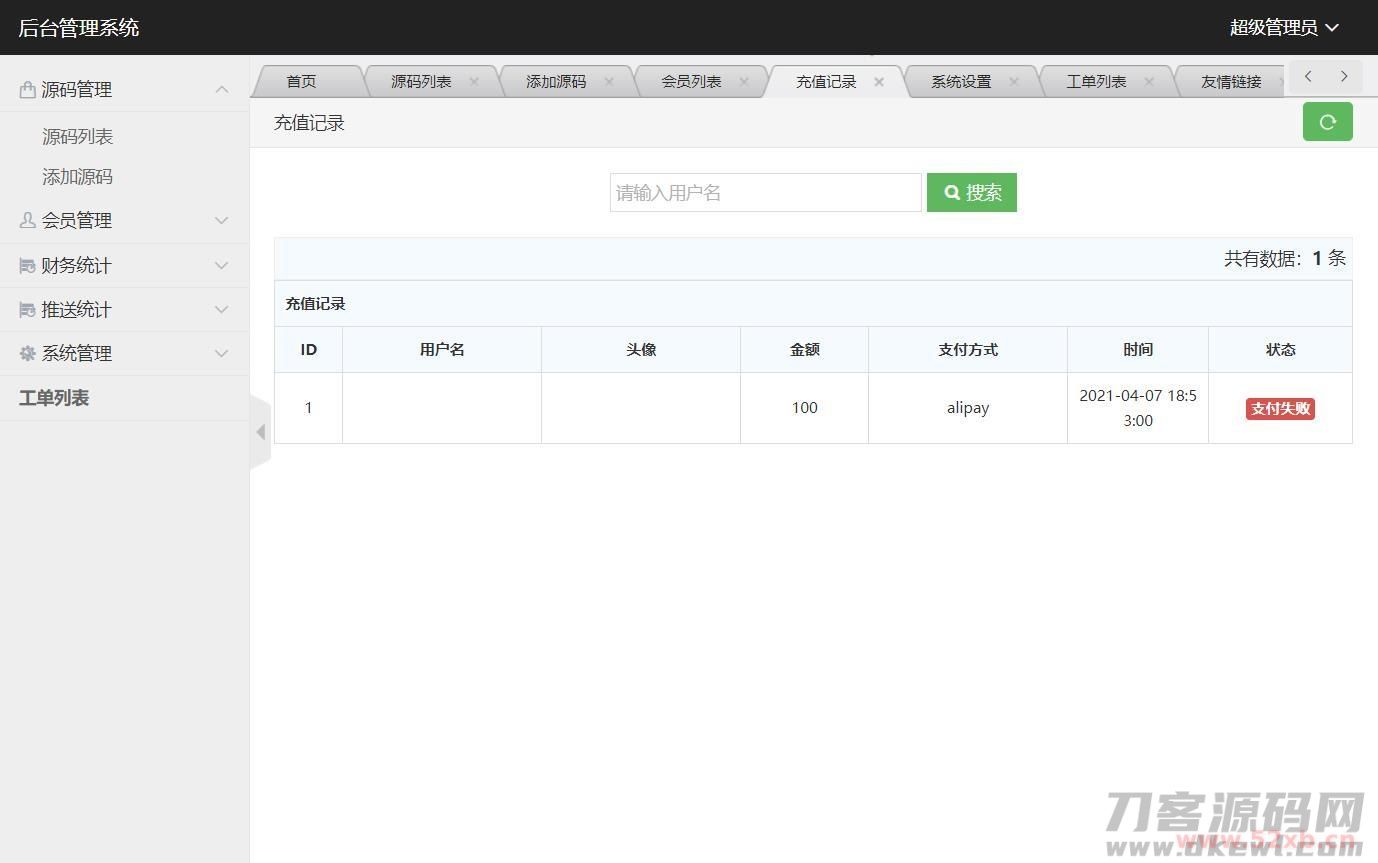Close the 源码列表 tab via its X
Image resolution: width=1378 pixels, height=863 pixels.
coord(474,82)
